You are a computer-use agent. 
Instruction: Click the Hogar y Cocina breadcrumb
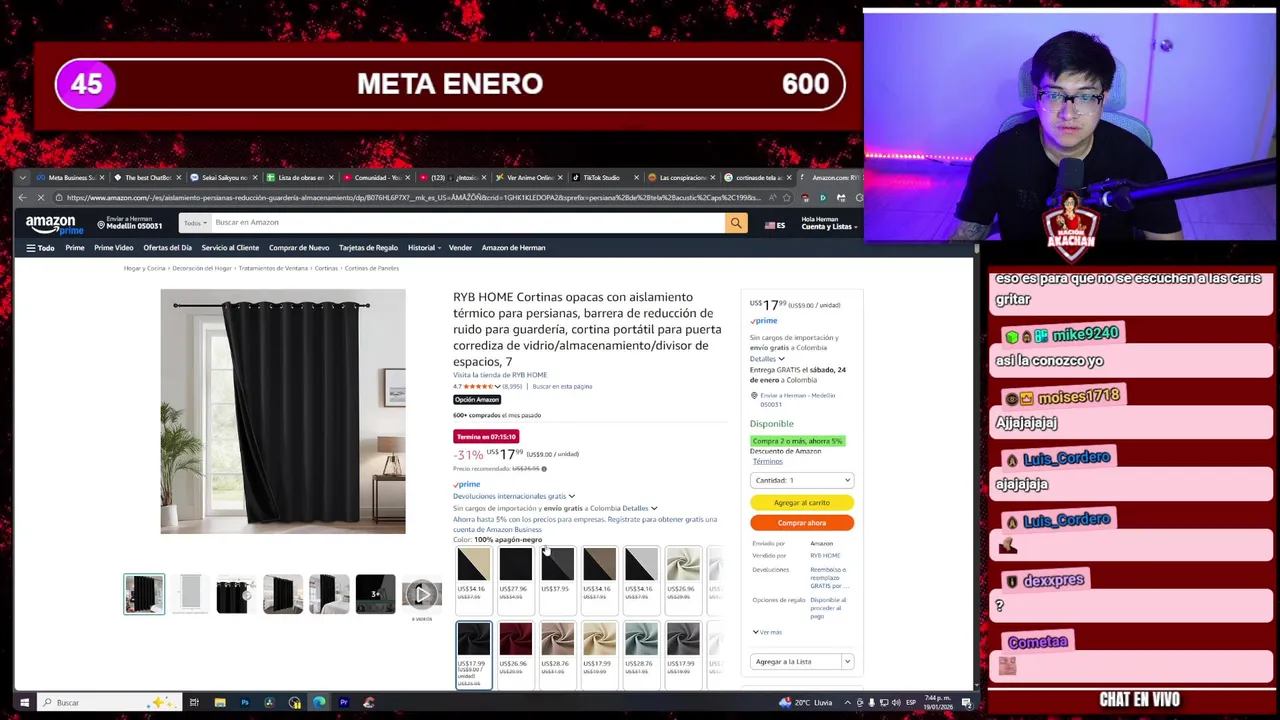coord(144,268)
